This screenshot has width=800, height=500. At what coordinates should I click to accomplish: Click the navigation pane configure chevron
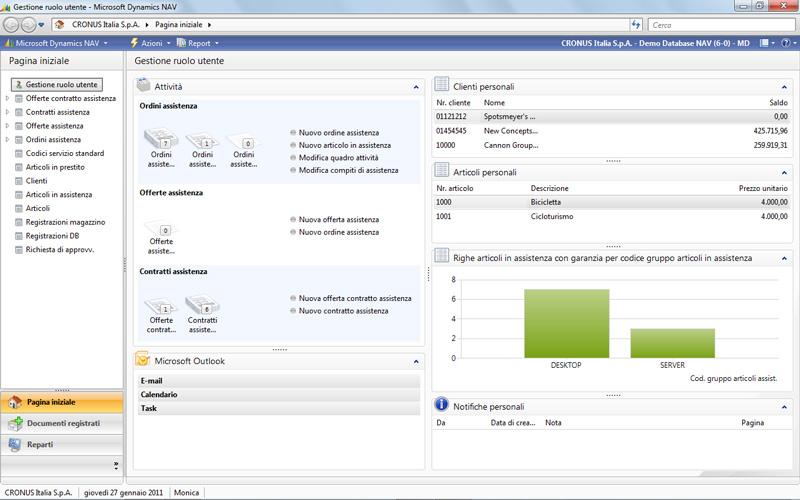click(116, 465)
